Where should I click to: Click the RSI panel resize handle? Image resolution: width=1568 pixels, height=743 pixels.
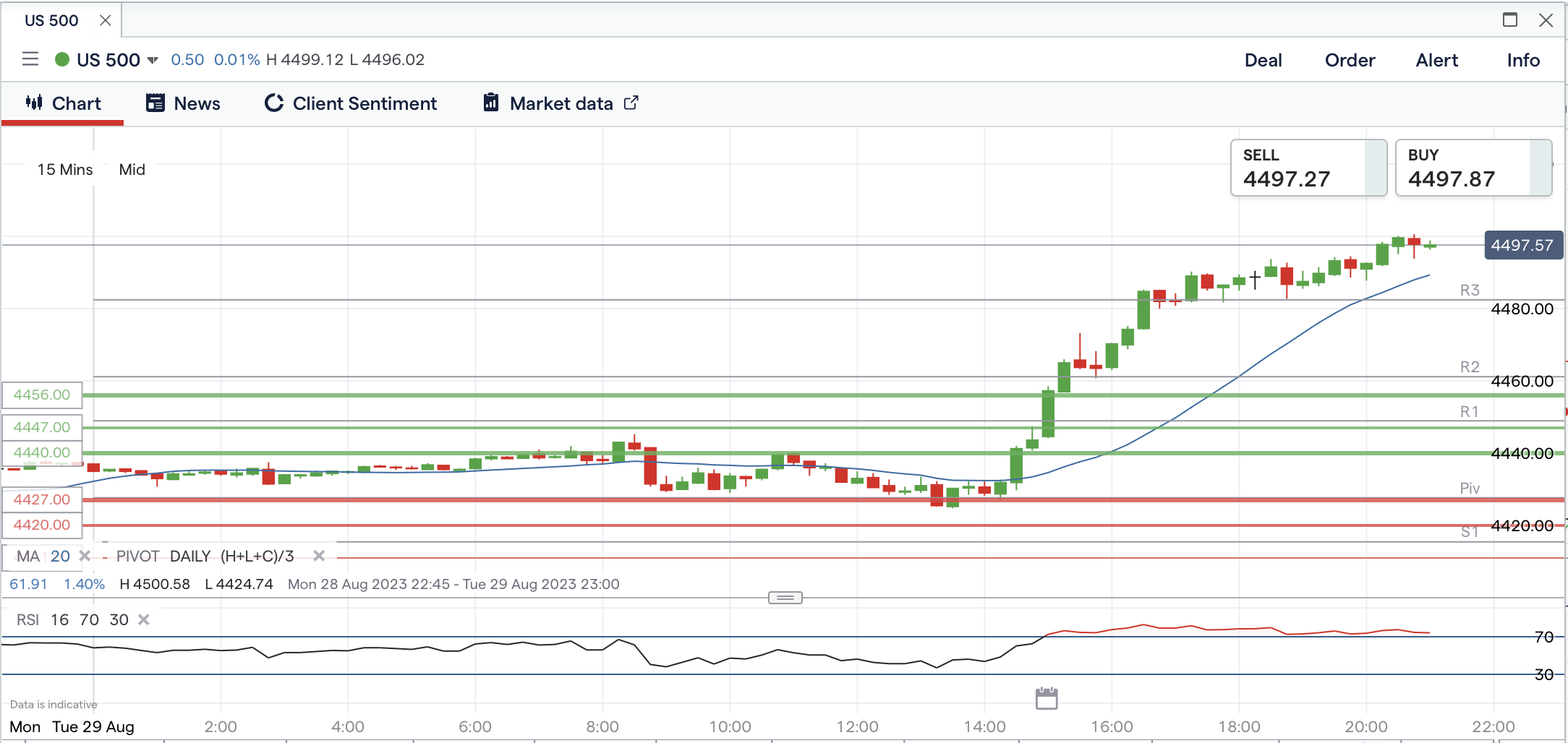[x=785, y=598]
